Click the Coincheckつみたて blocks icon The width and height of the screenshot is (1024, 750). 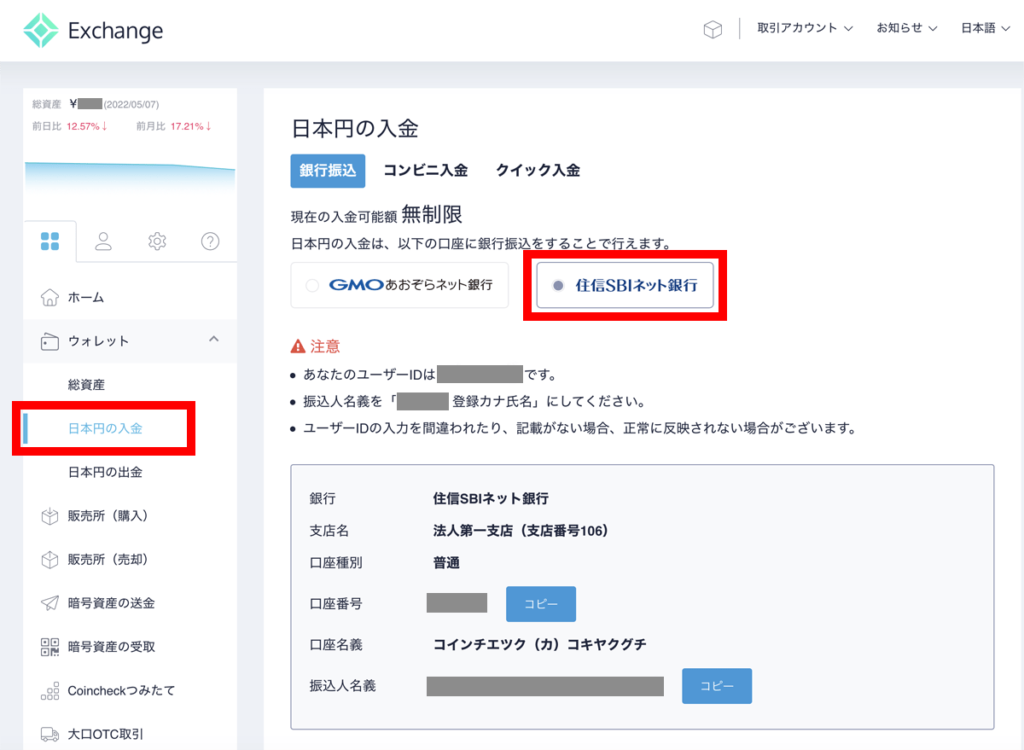pos(50,691)
